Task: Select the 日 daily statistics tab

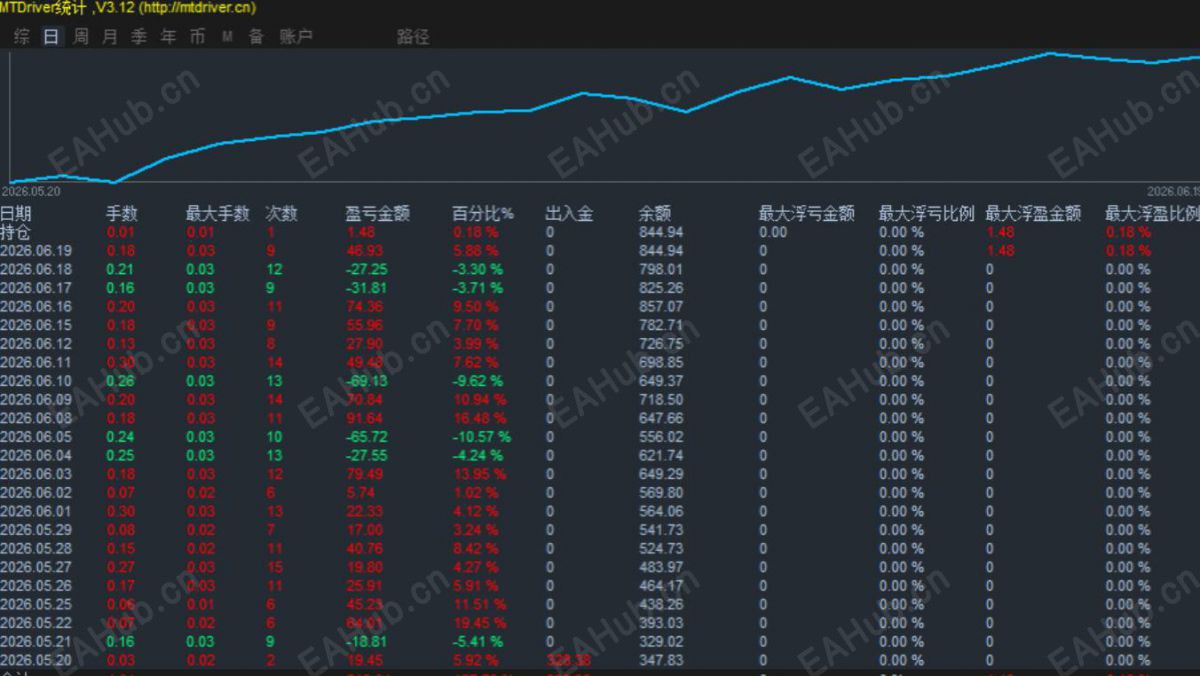Action: point(51,37)
